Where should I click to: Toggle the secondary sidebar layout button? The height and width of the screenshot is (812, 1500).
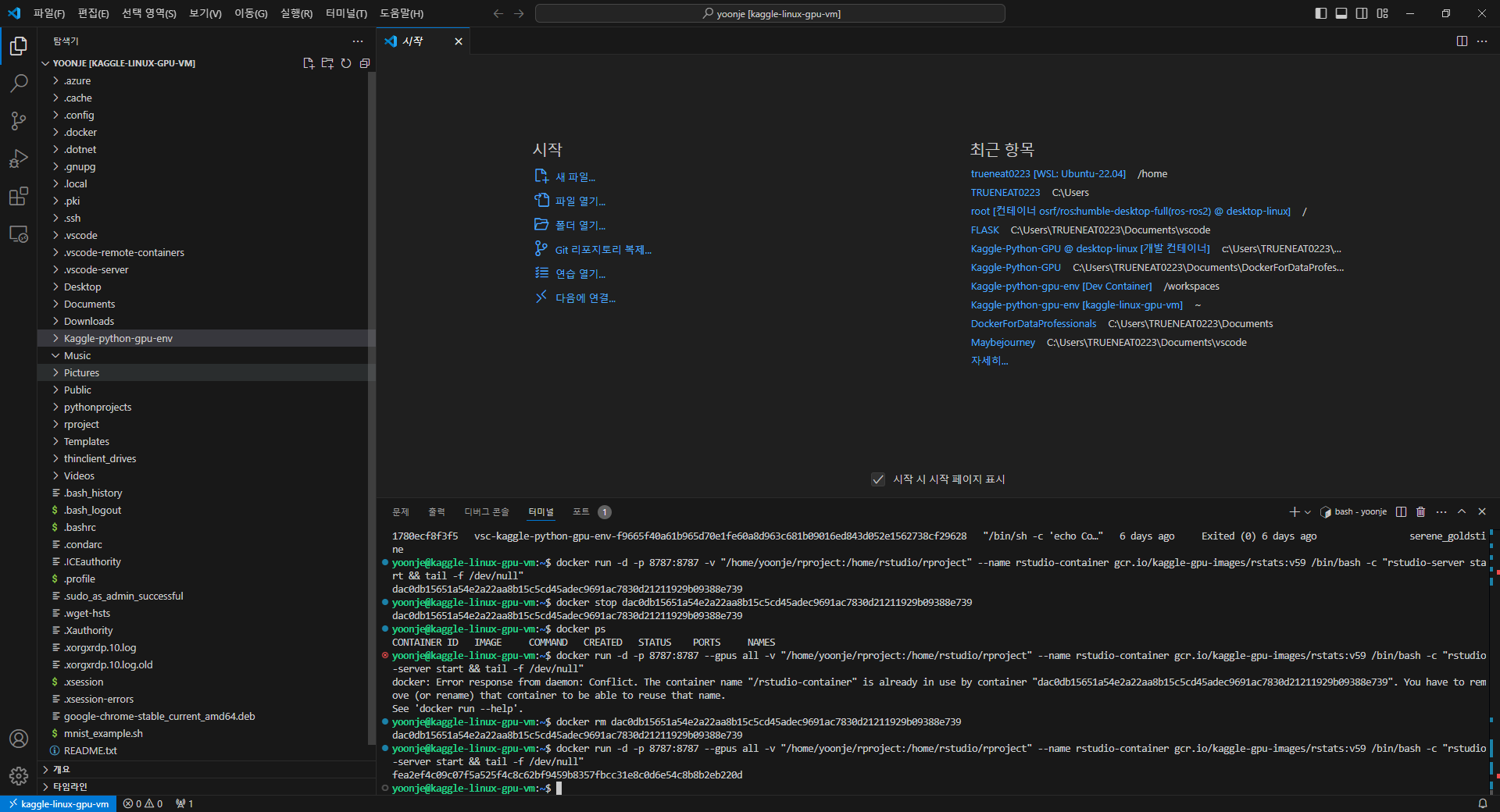(1362, 13)
